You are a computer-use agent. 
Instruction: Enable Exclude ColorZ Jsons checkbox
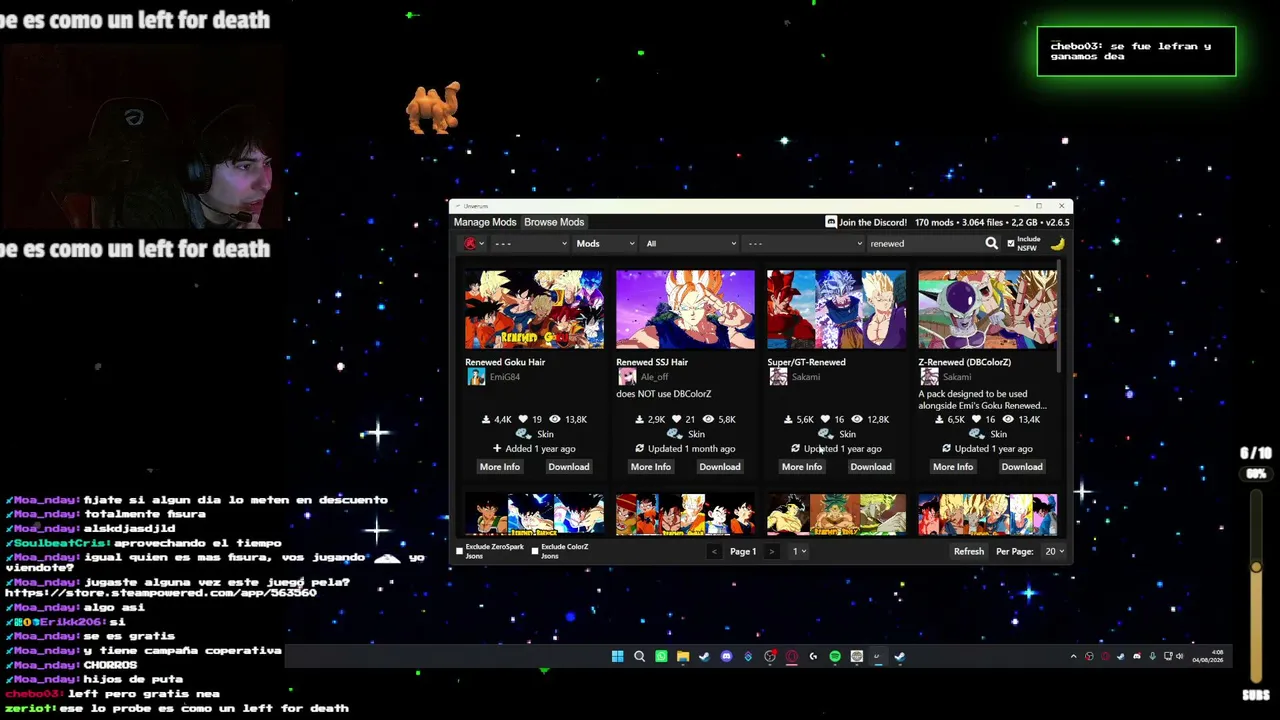[535, 551]
